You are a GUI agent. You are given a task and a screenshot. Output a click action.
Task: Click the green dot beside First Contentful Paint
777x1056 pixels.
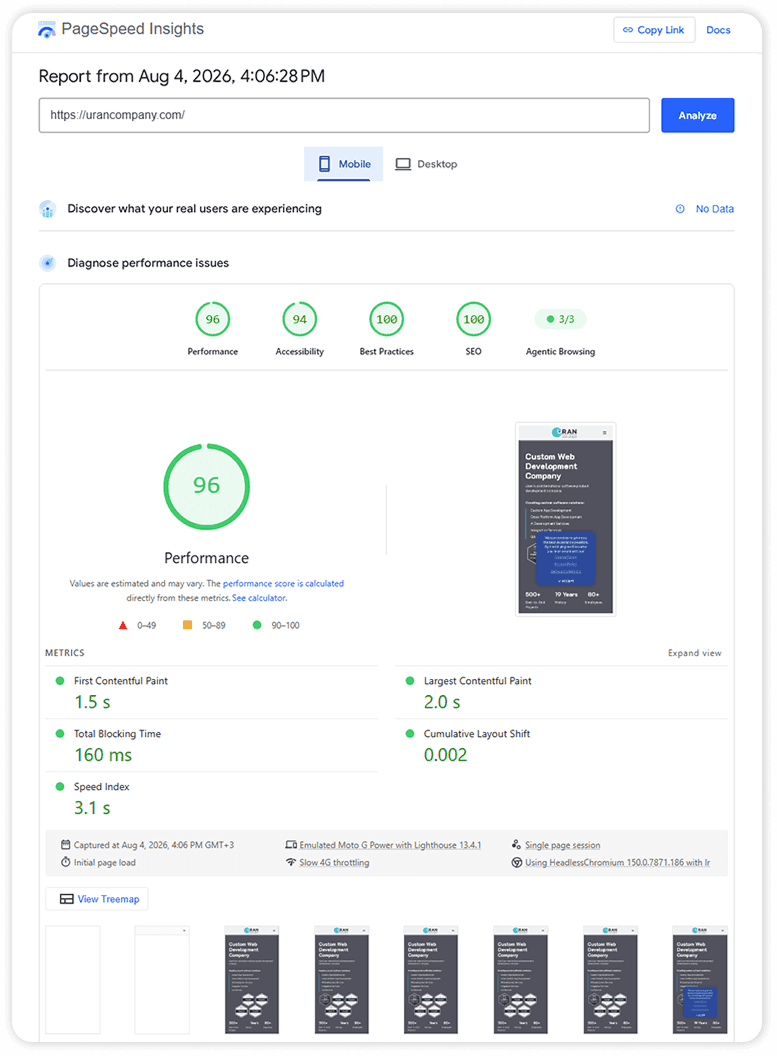(60, 681)
